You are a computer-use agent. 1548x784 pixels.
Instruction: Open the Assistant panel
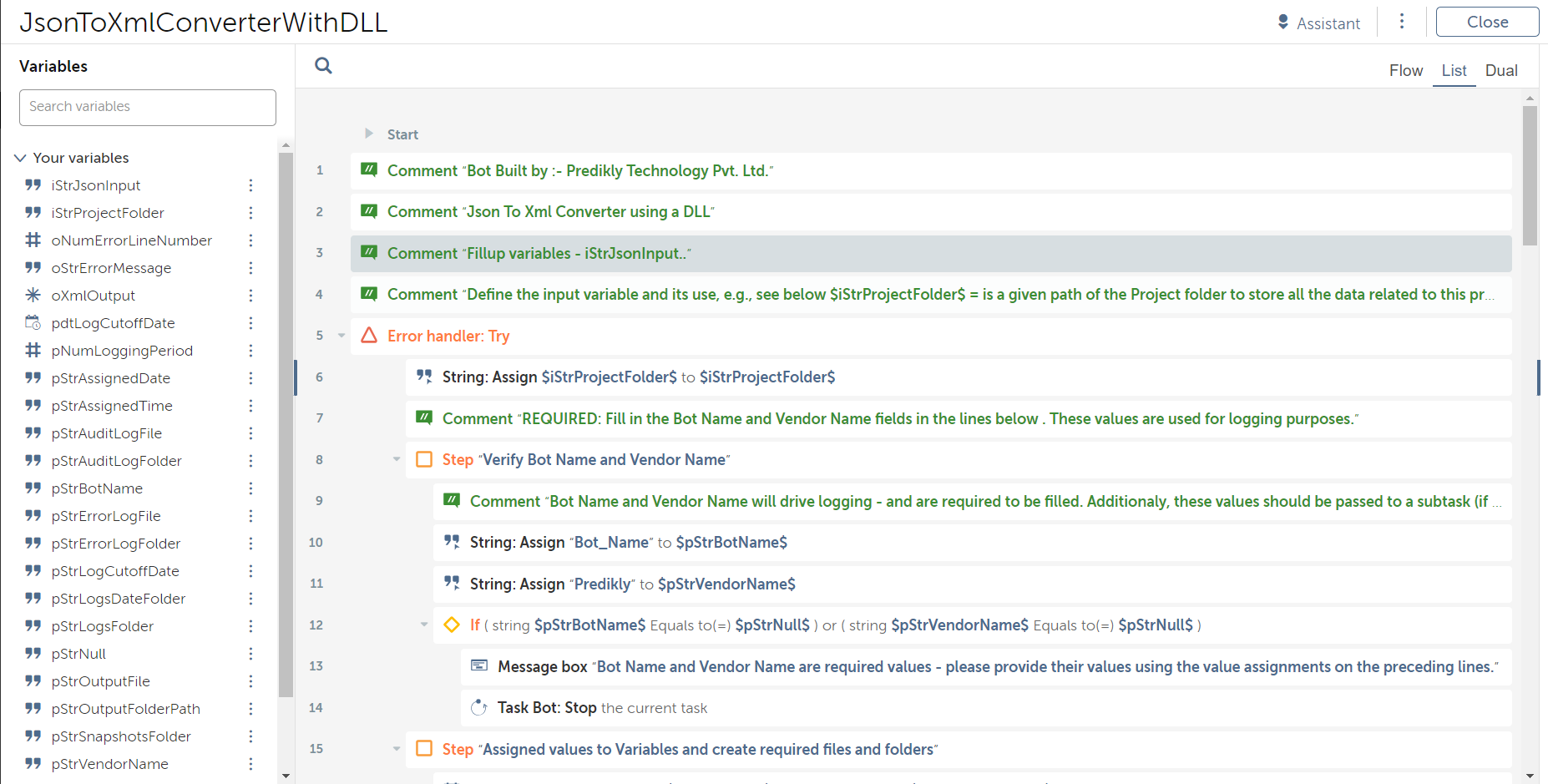[1318, 23]
